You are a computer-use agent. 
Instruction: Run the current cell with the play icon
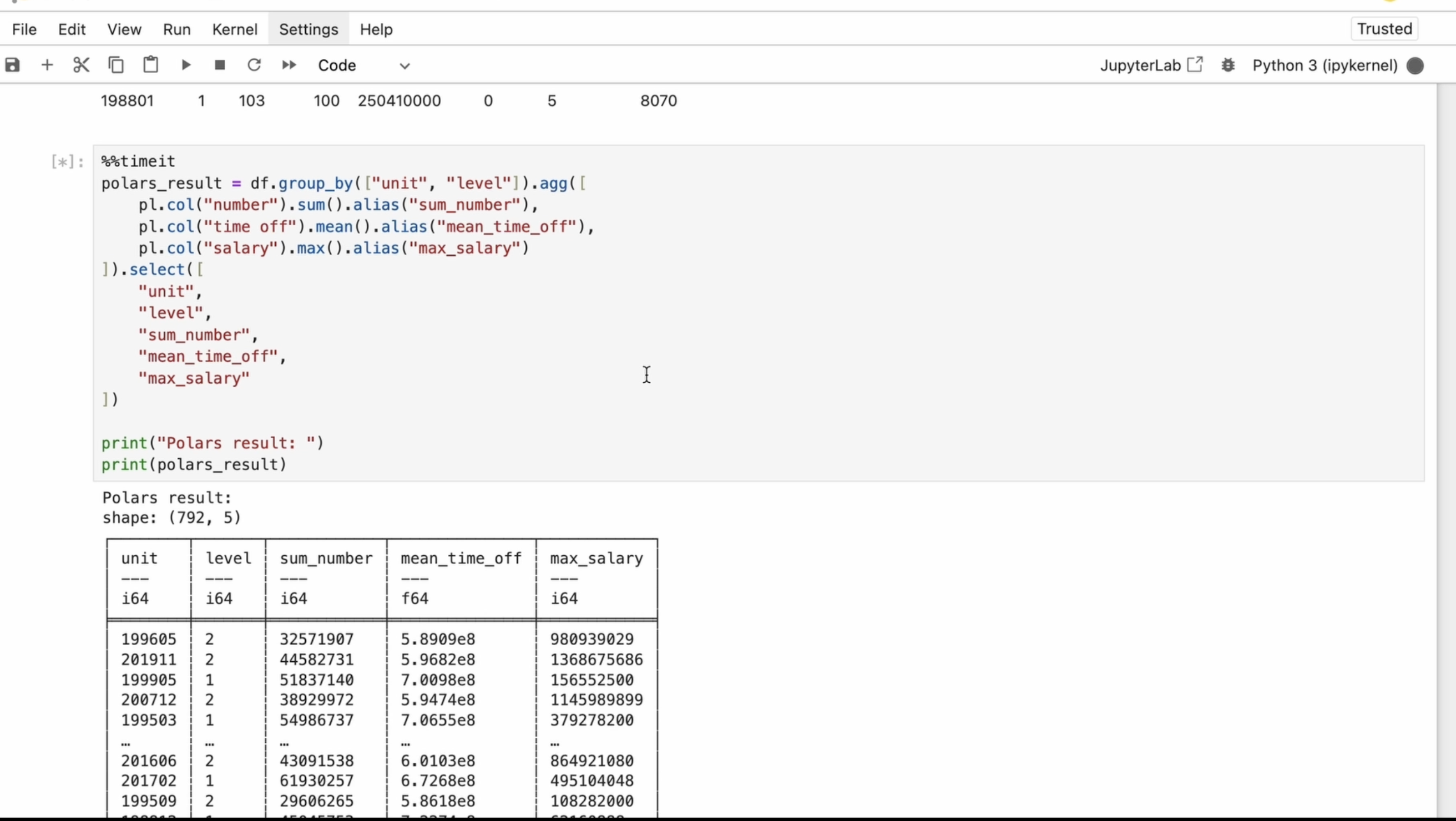(x=185, y=65)
